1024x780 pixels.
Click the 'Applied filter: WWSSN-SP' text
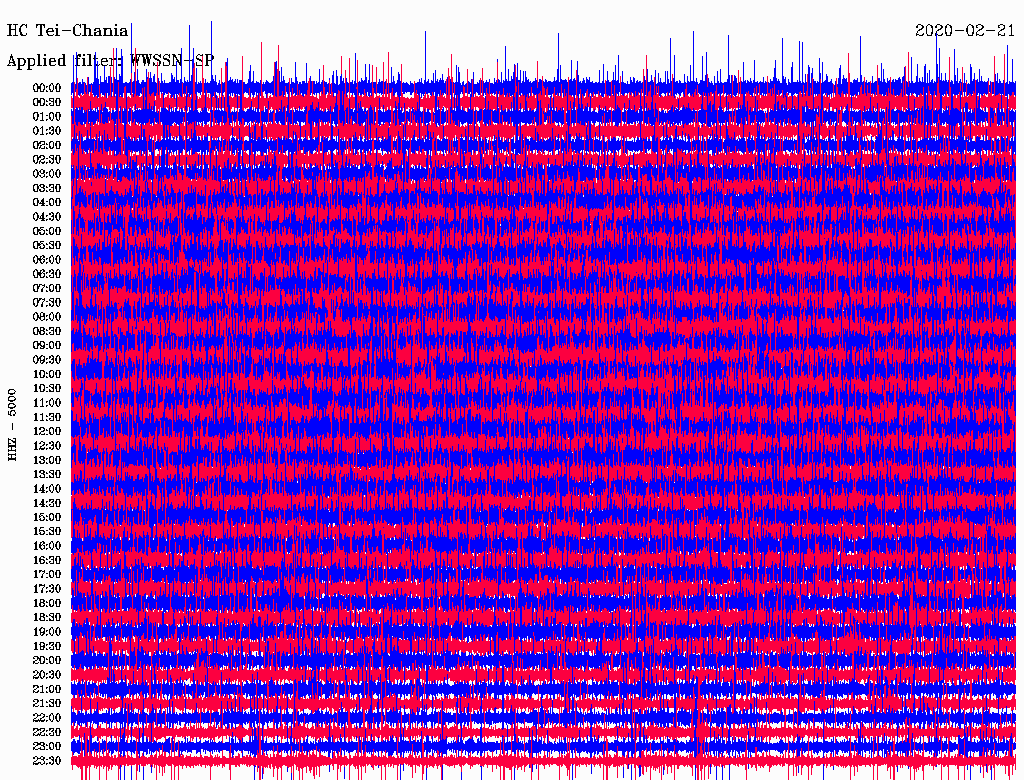click(x=110, y=61)
